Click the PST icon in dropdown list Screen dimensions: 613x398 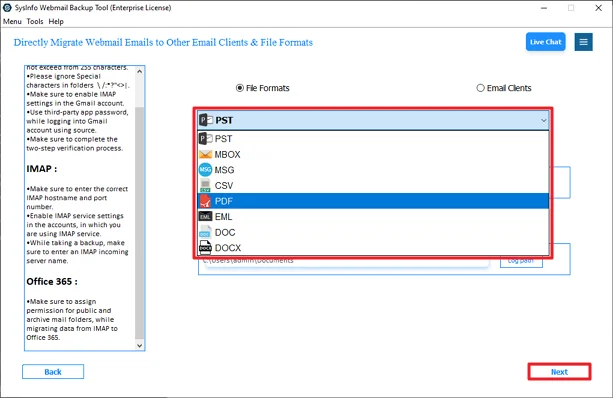pos(205,139)
